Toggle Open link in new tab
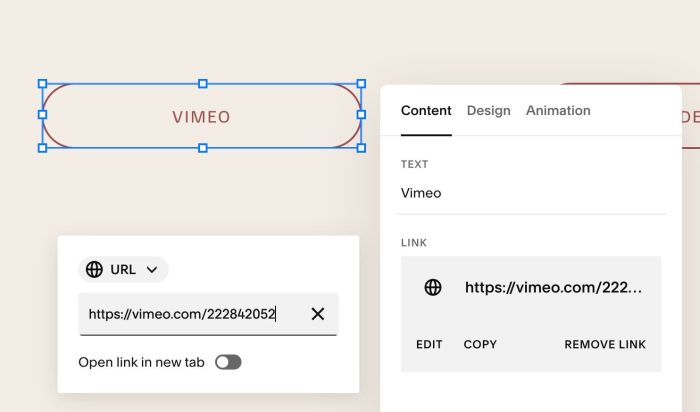The height and width of the screenshot is (412, 700). pos(228,362)
